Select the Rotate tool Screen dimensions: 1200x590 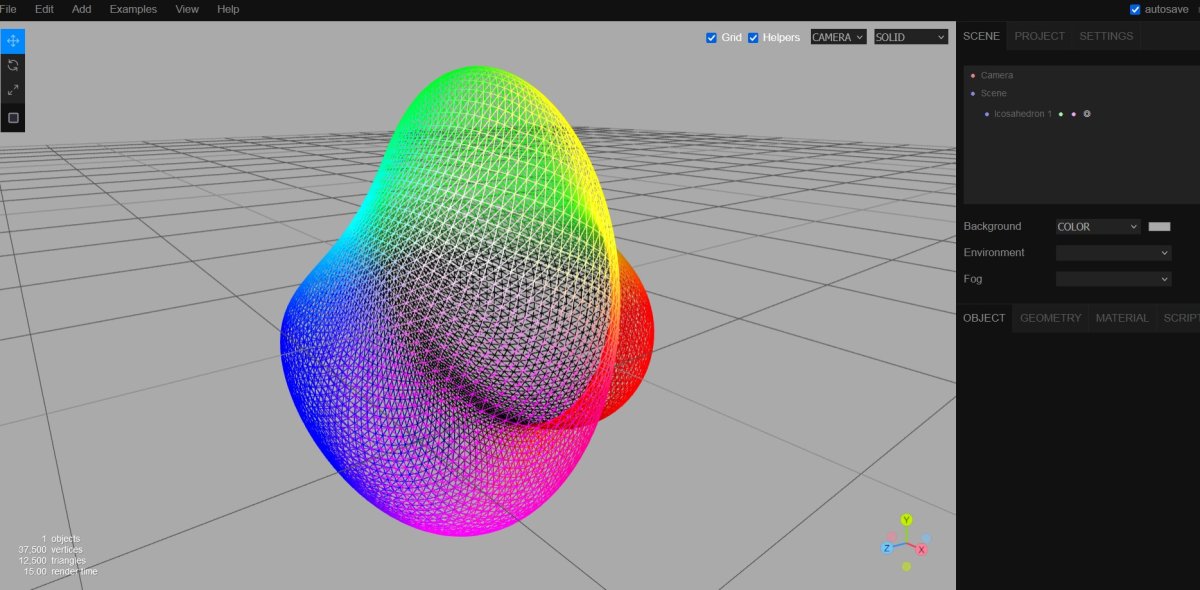point(13,65)
